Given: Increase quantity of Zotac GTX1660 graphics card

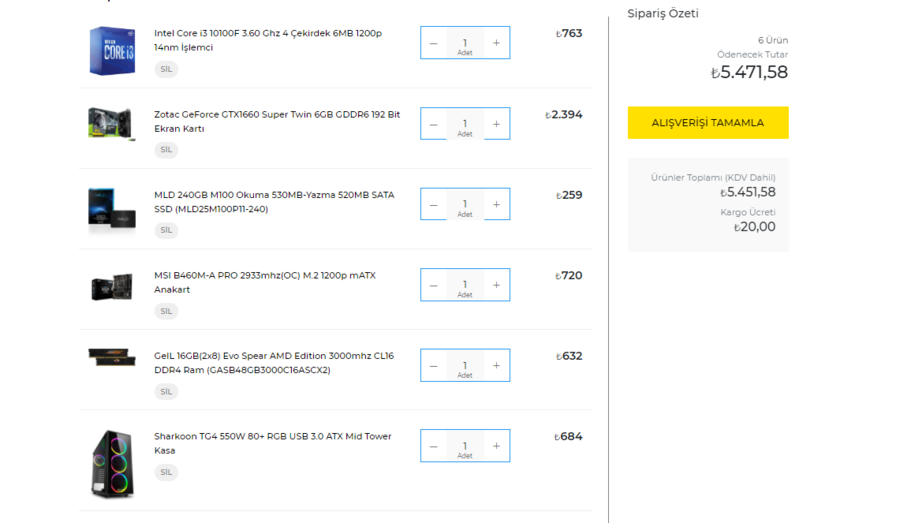Looking at the screenshot, I should pyautogui.click(x=496, y=124).
